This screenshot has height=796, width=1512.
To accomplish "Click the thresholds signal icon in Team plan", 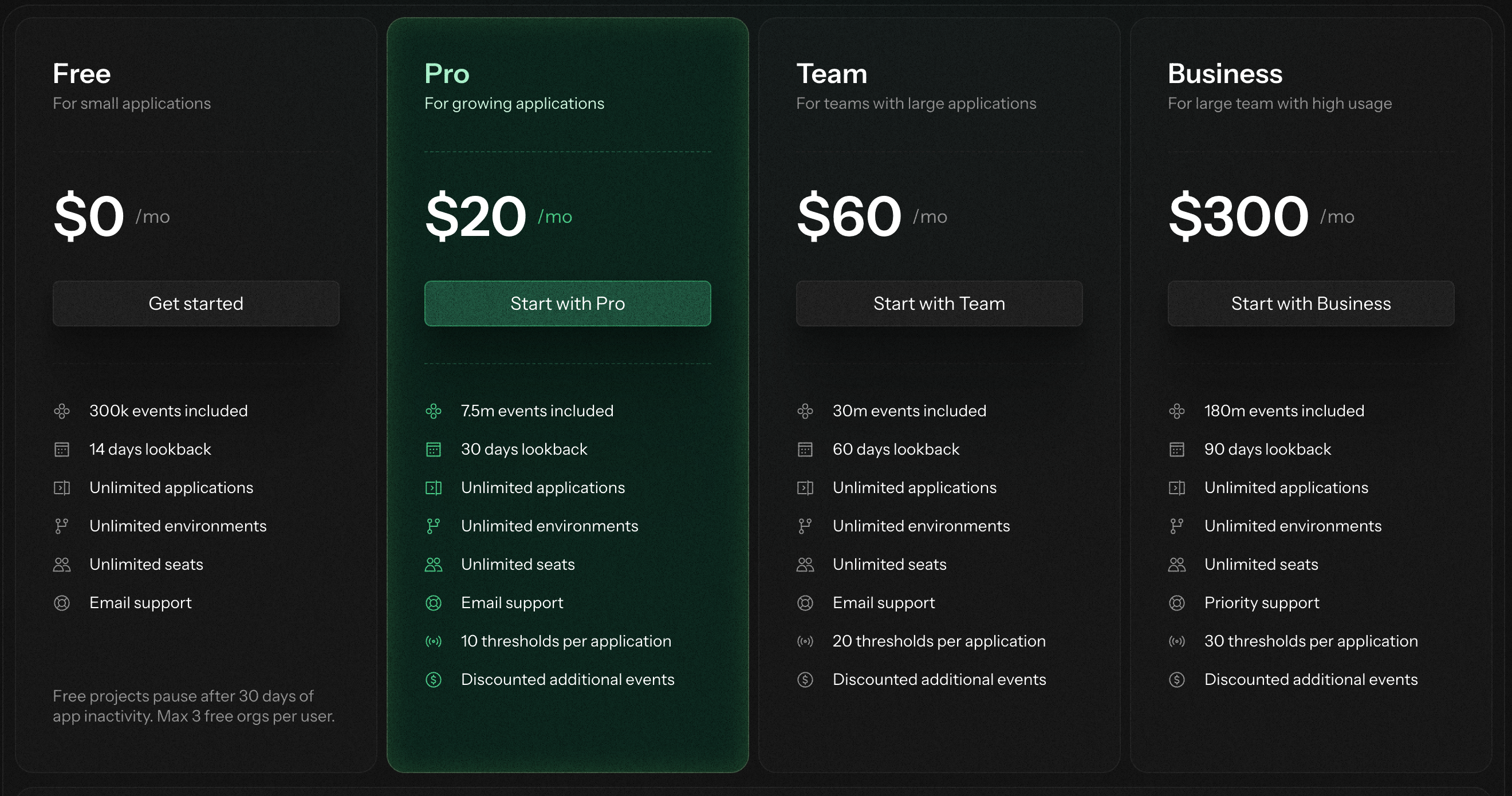I will point(805,641).
